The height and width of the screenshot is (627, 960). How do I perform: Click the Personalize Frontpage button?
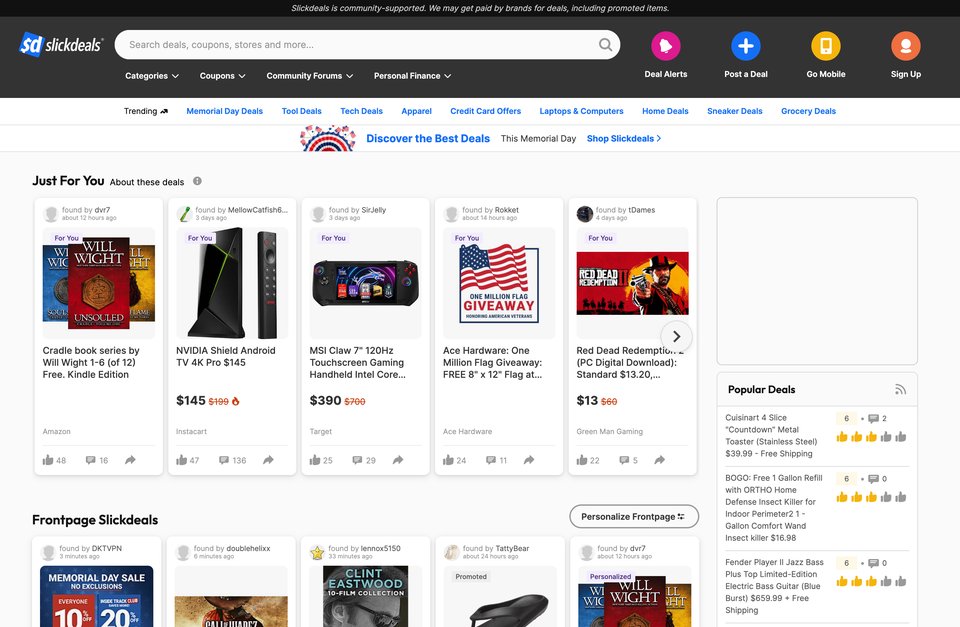634,517
